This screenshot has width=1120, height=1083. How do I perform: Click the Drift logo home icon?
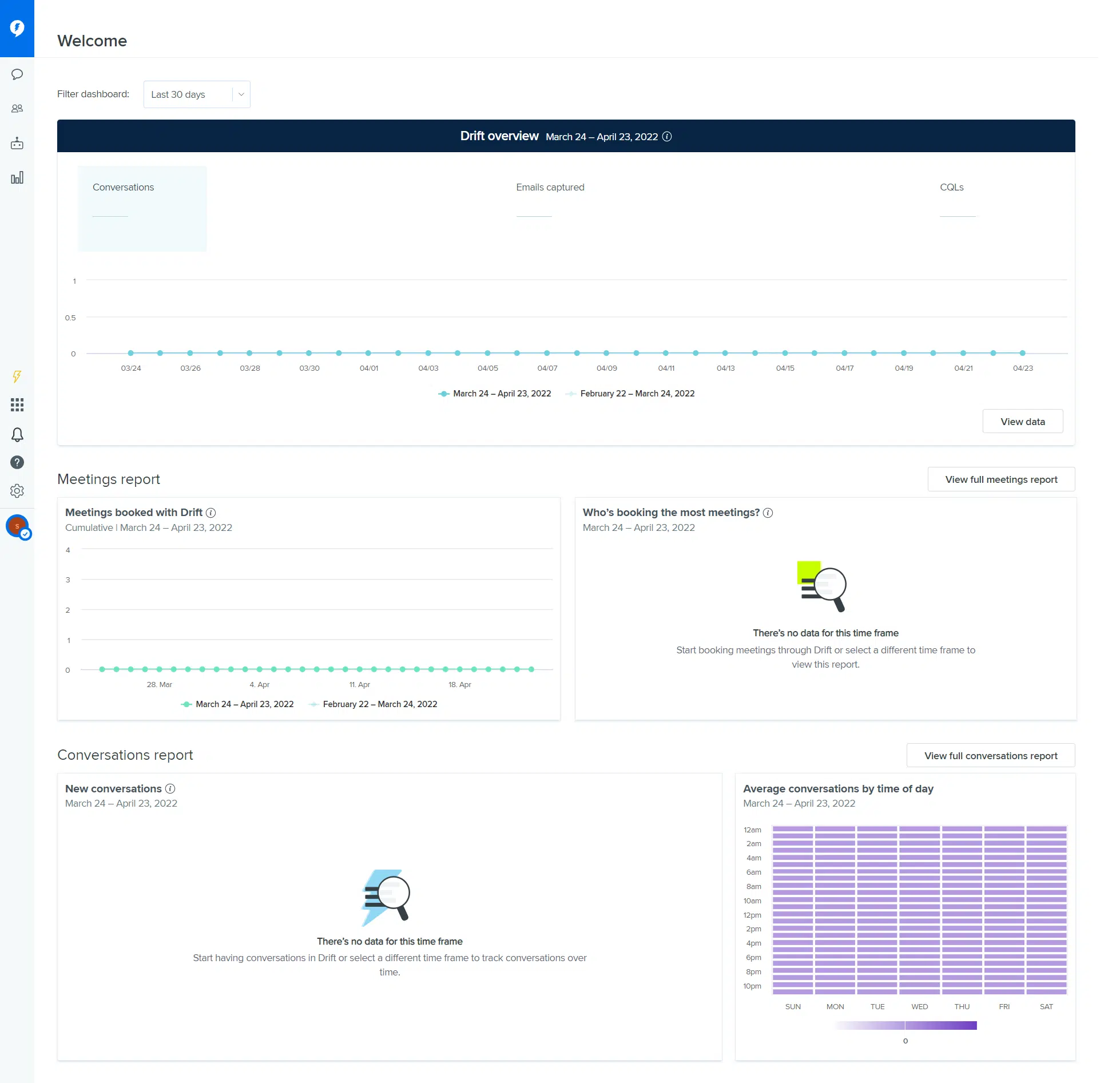[x=17, y=28]
